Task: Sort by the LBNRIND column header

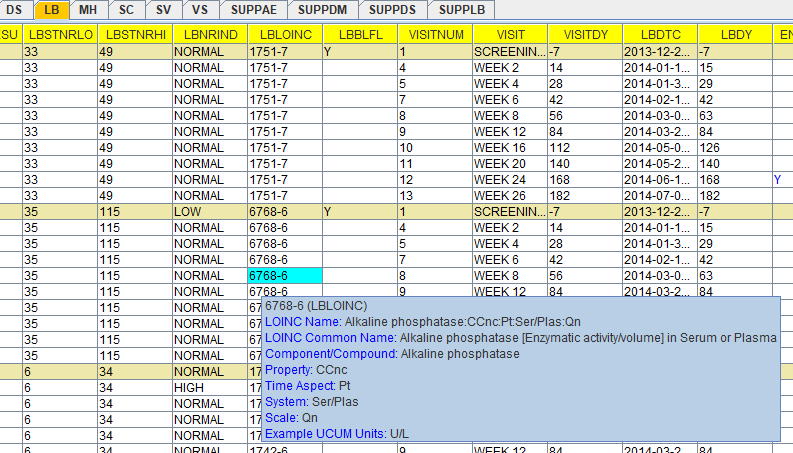Action: click(x=207, y=35)
